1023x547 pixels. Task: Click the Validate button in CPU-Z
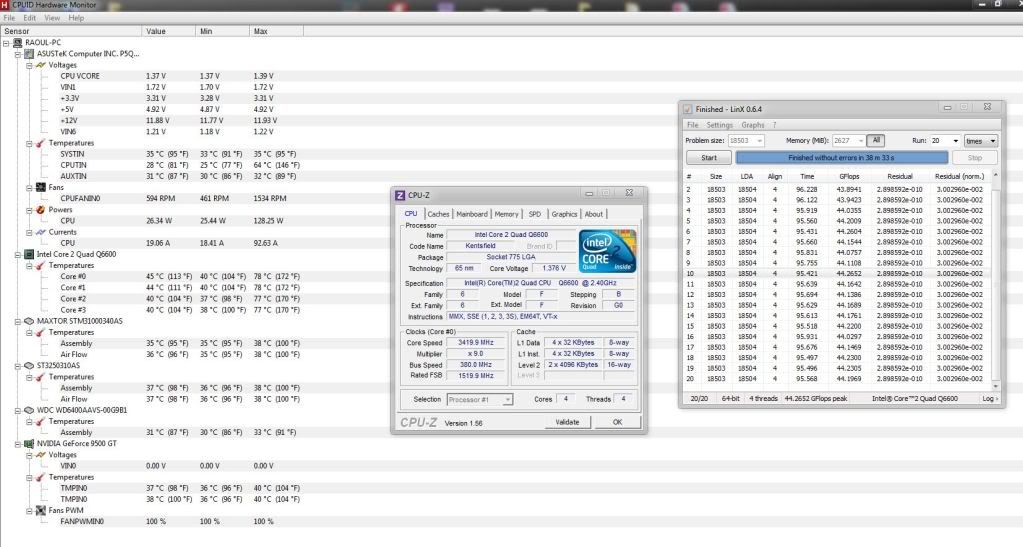[x=568, y=422]
